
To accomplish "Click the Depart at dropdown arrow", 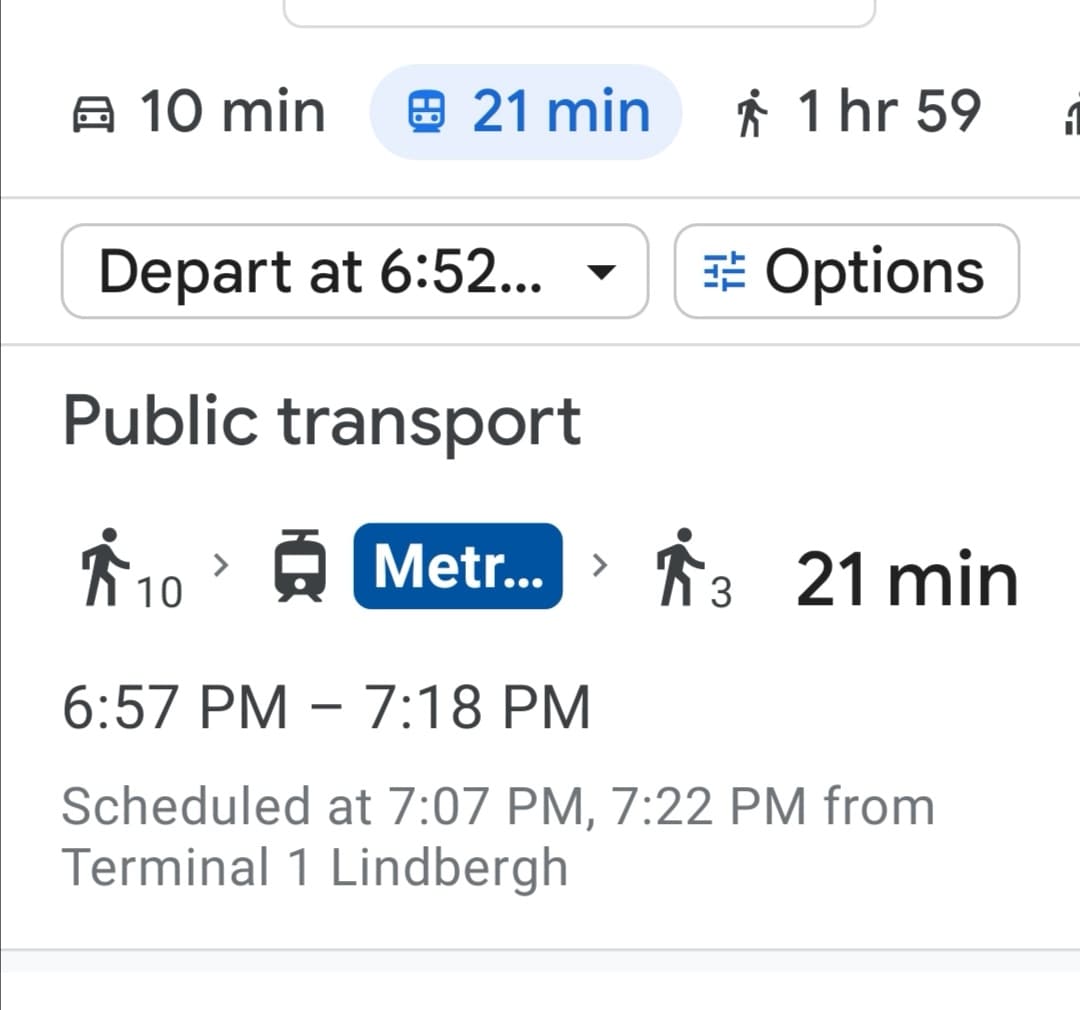I will 601,272.
